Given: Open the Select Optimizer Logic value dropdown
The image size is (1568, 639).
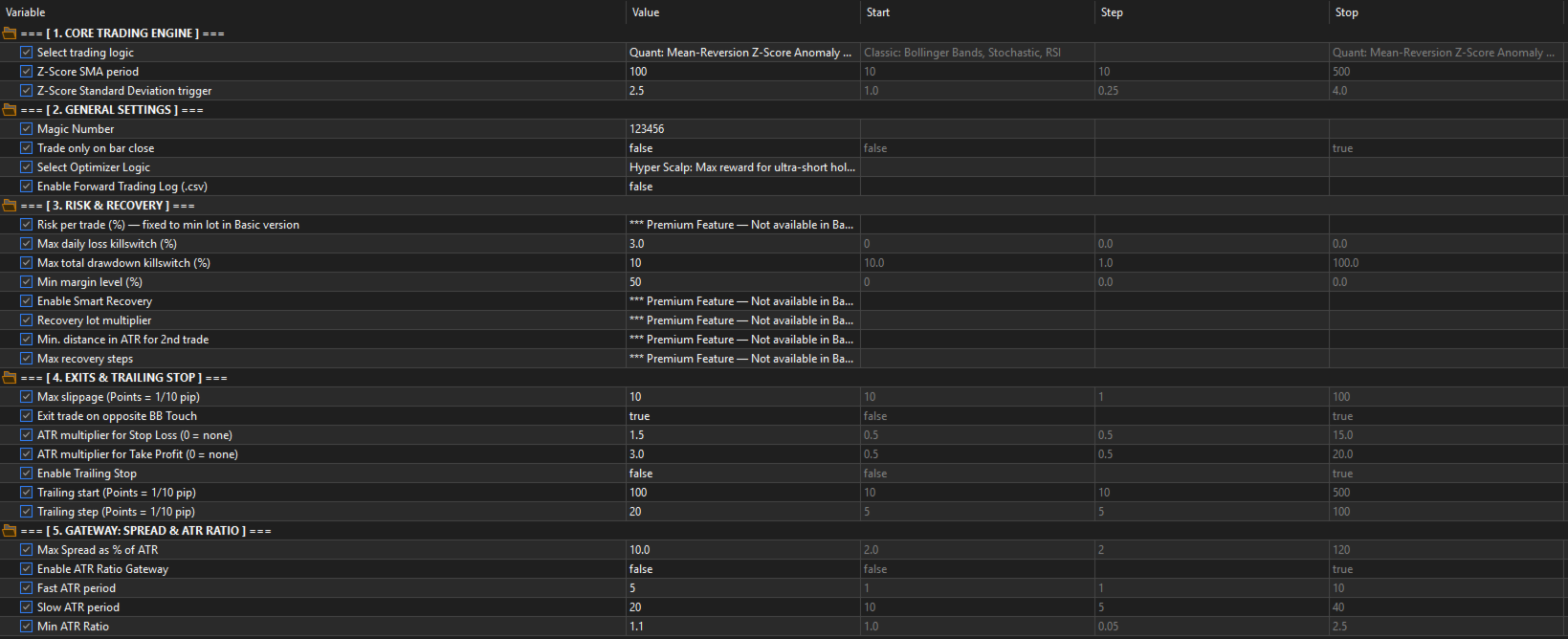Looking at the screenshot, I should [741, 167].
